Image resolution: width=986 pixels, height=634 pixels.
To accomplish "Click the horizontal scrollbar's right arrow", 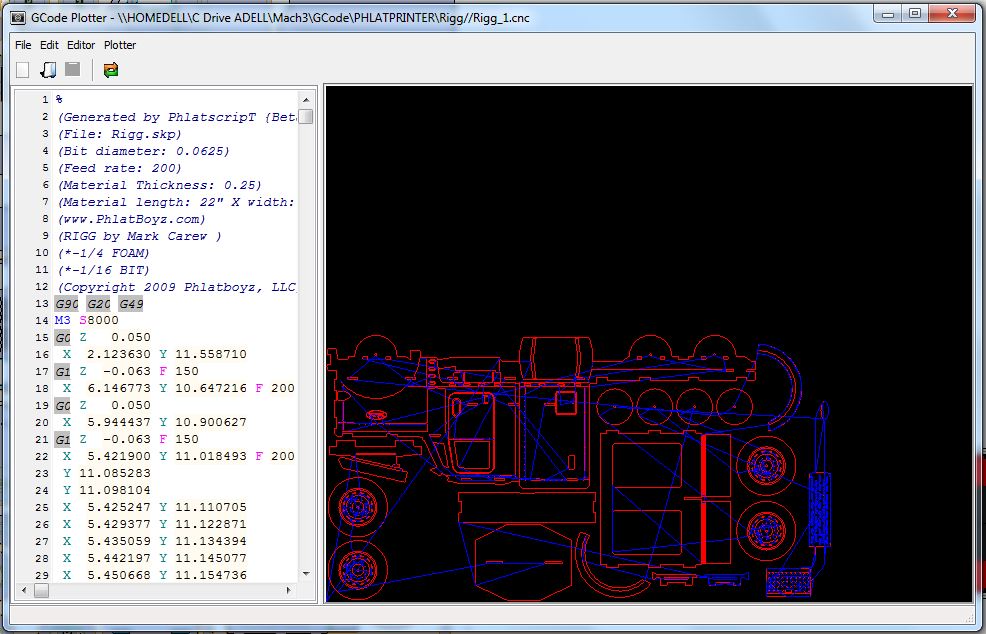I will (x=291, y=591).
